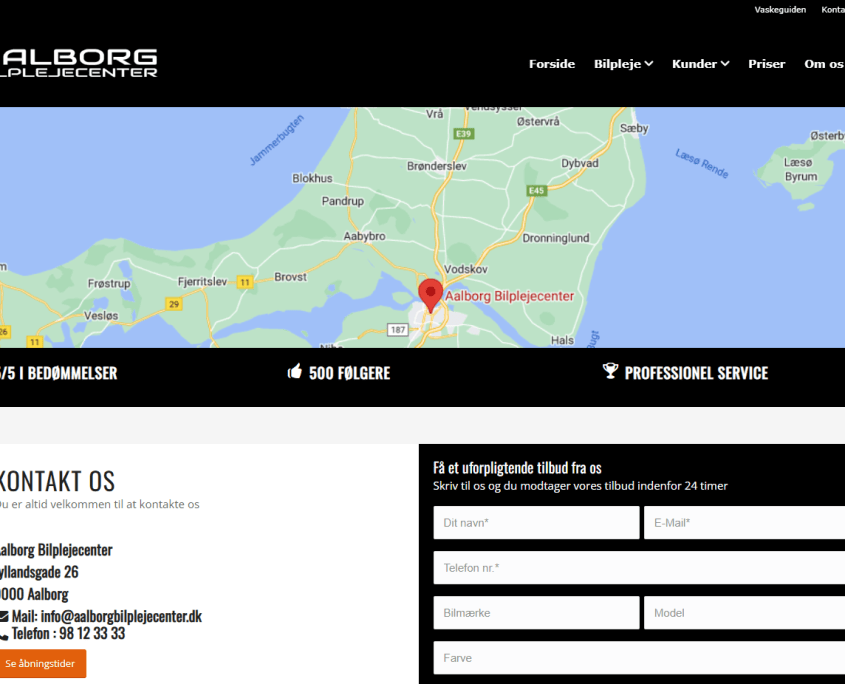The height and width of the screenshot is (684, 845).
Task: Click the trophy icon beside Professionel Service
Action: [610, 371]
